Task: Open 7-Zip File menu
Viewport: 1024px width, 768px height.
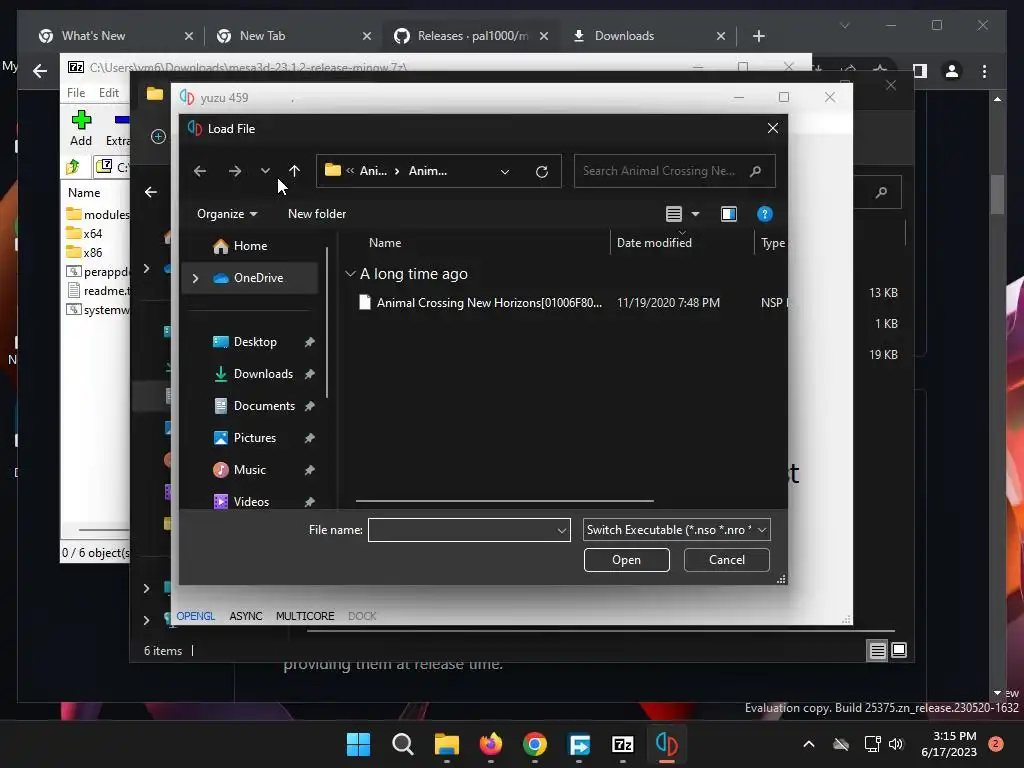Action: click(x=76, y=93)
